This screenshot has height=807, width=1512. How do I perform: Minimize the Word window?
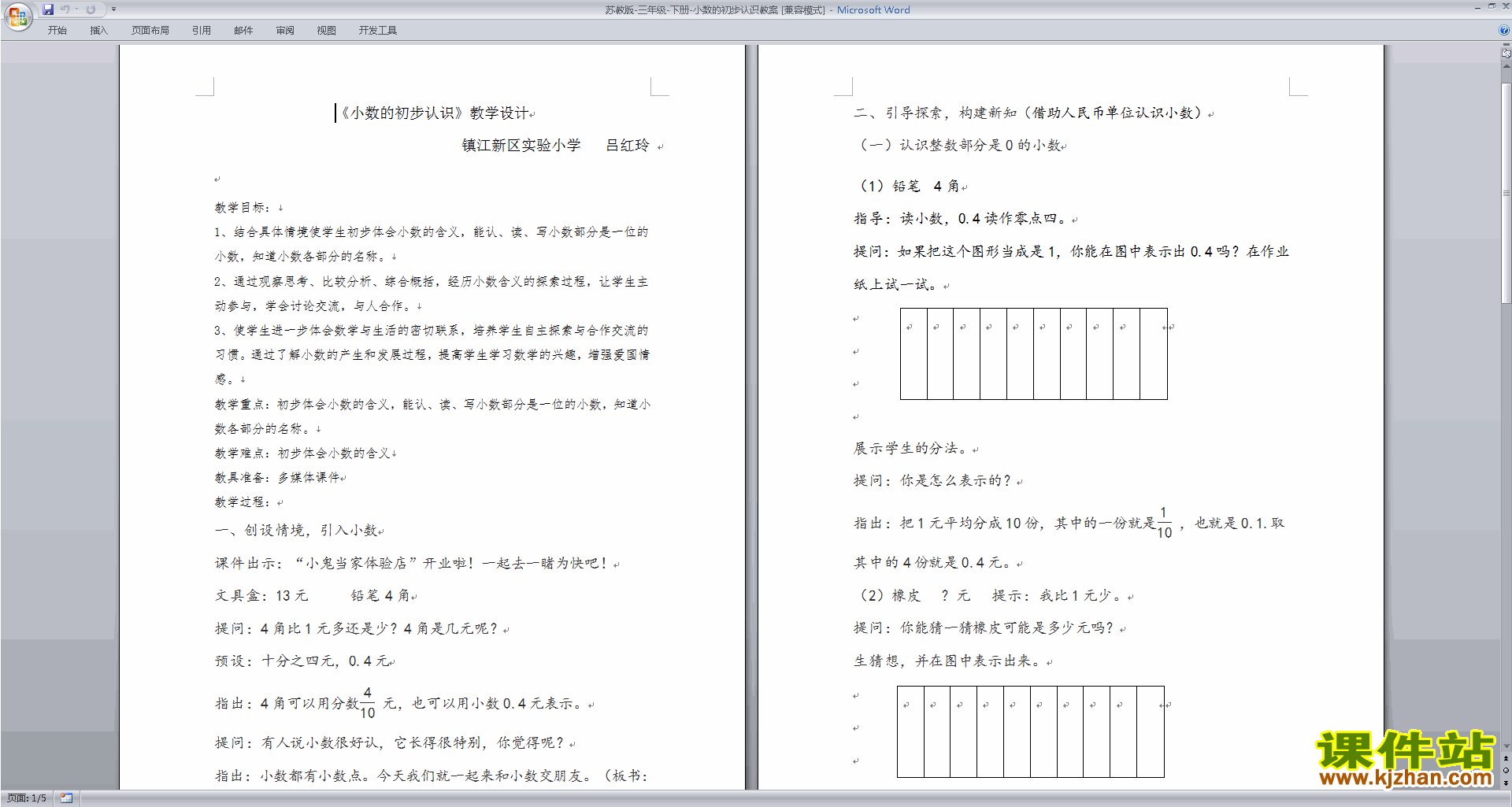coord(1477,7)
